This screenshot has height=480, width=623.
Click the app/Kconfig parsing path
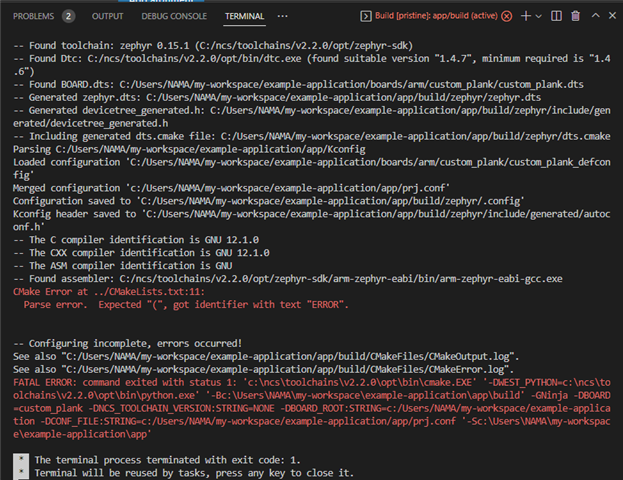pyautogui.click(x=210, y=149)
